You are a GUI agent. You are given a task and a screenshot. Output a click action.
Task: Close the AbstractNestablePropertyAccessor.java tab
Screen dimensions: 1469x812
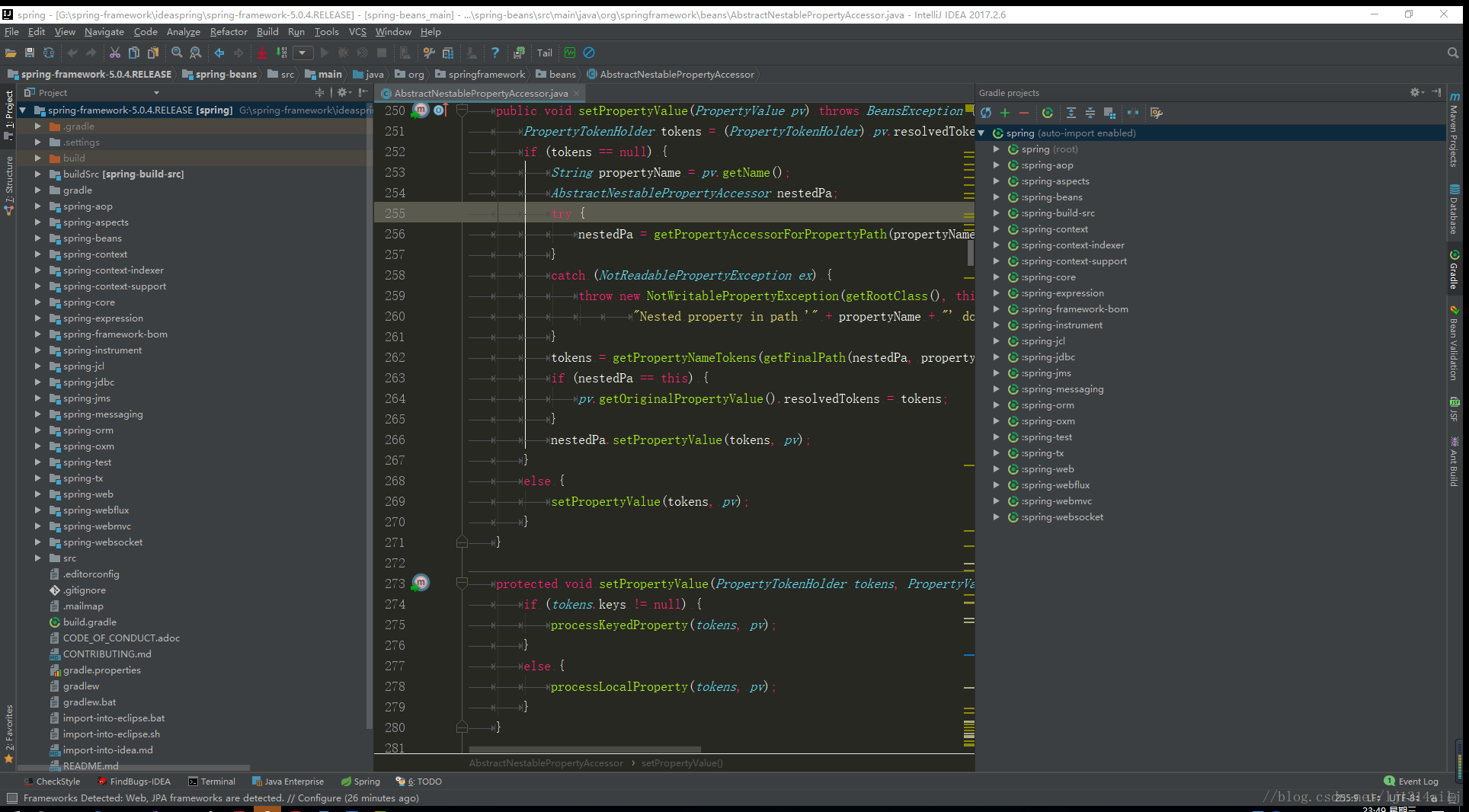[x=577, y=93]
